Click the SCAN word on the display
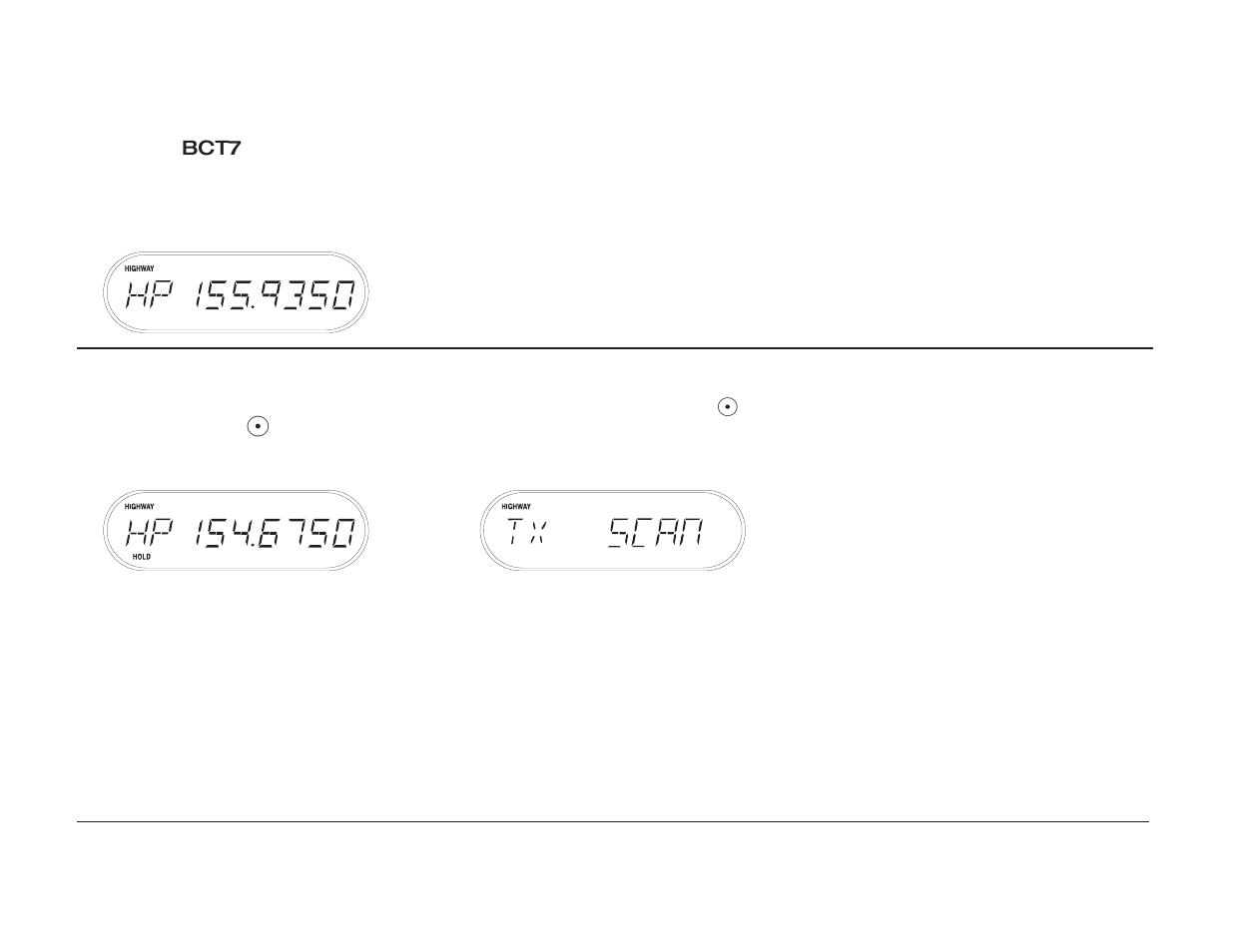 [x=656, y=532]
